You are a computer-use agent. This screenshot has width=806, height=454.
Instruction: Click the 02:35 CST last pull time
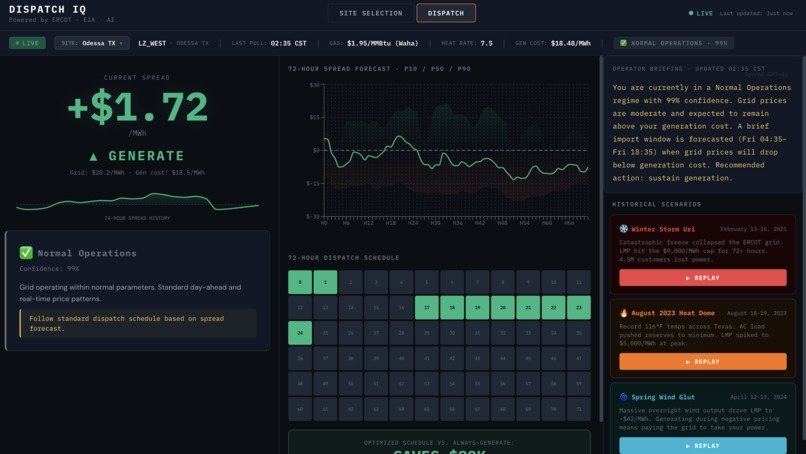coord(288,43)
